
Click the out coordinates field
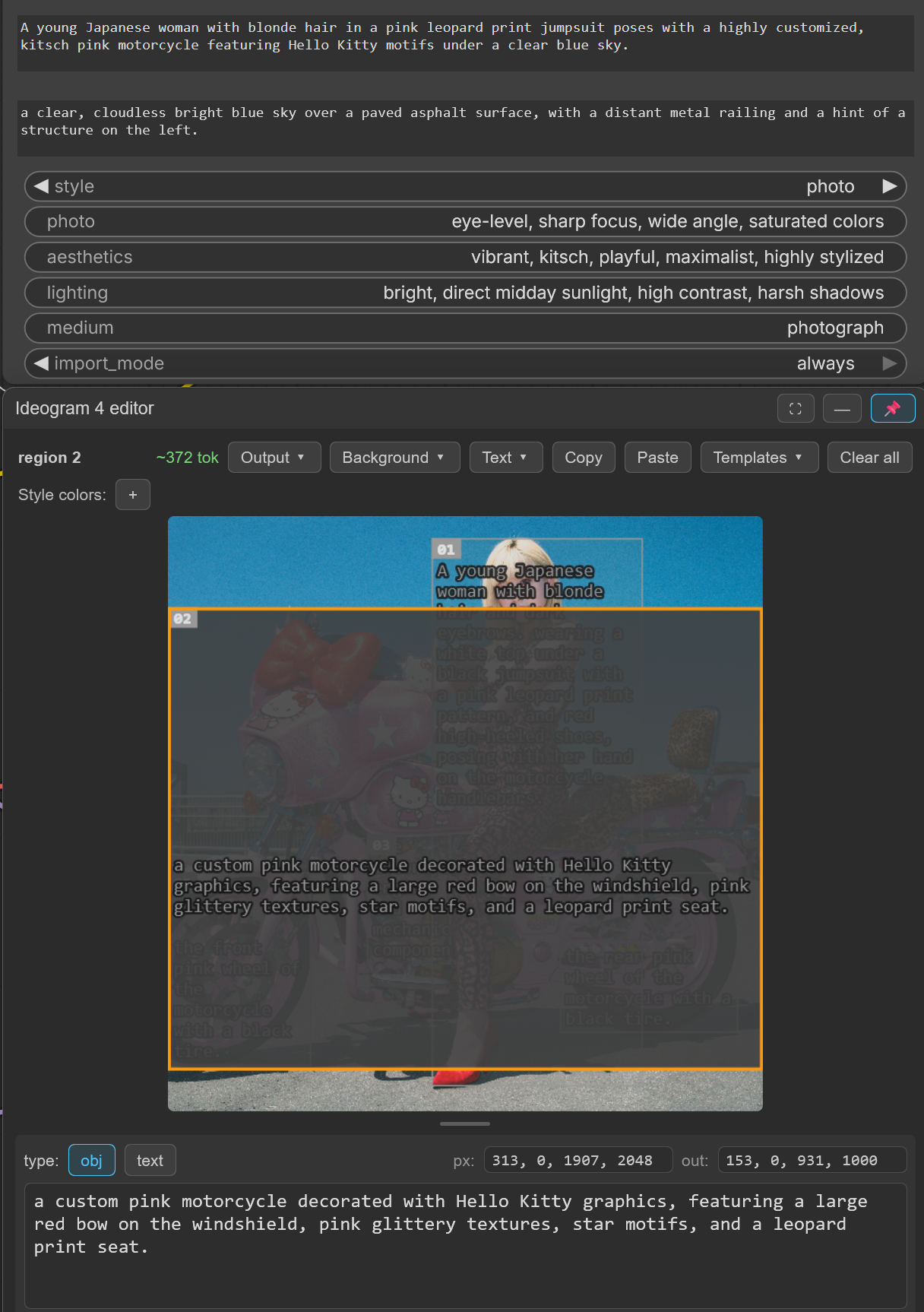pos(812,1160)
